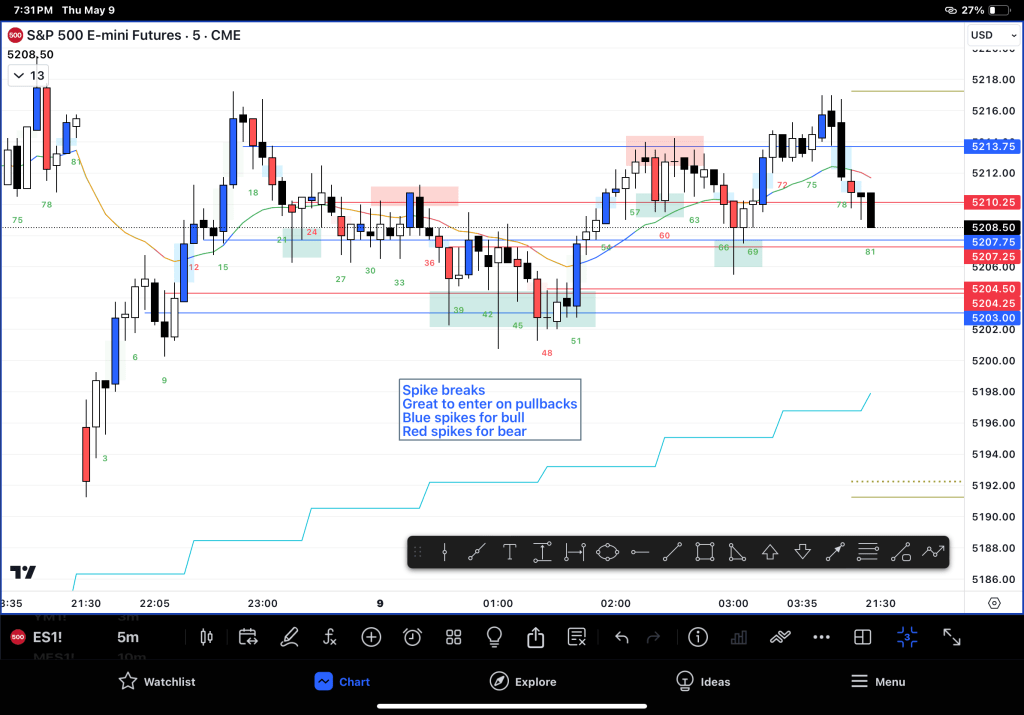This screenshot has width=1024, height=715.
Task: Toggle fullscreen chart mode
Action: click(x=952, y=637)
